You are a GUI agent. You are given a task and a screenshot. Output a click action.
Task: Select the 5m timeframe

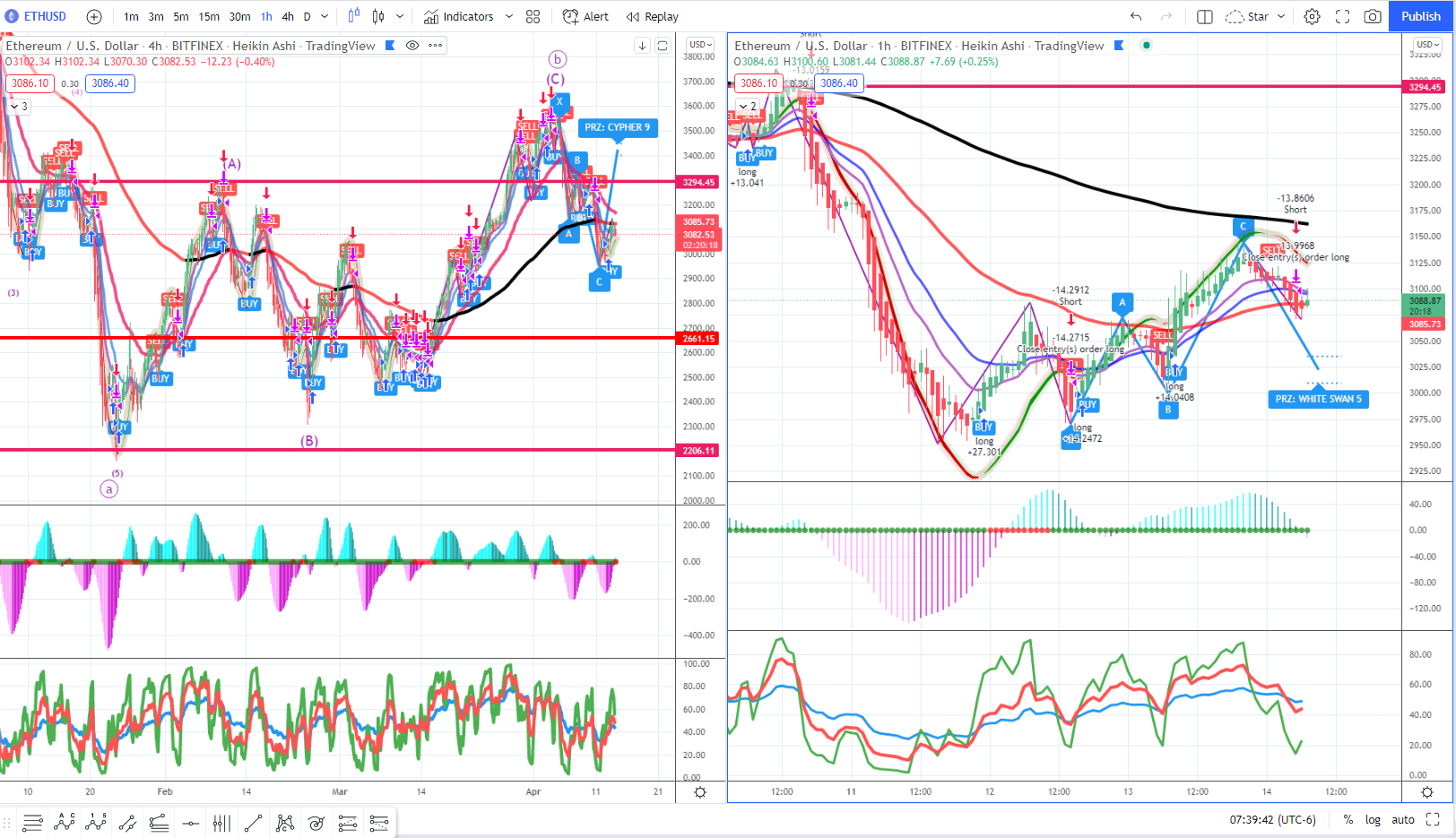[181, 16]
